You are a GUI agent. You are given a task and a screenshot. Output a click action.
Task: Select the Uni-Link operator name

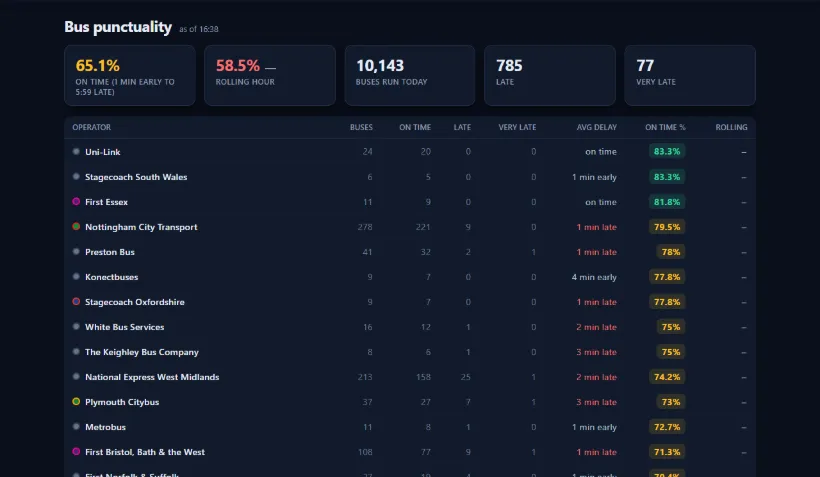(102, 152)
